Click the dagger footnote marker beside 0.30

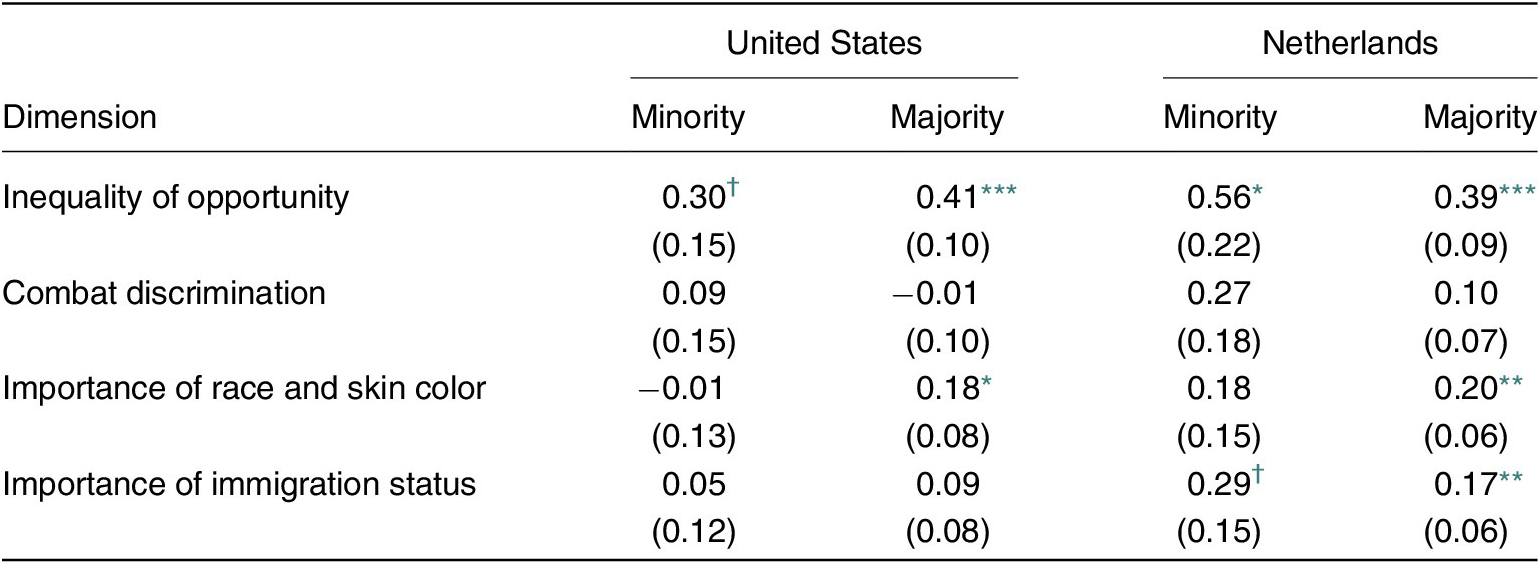click(731, 189)
